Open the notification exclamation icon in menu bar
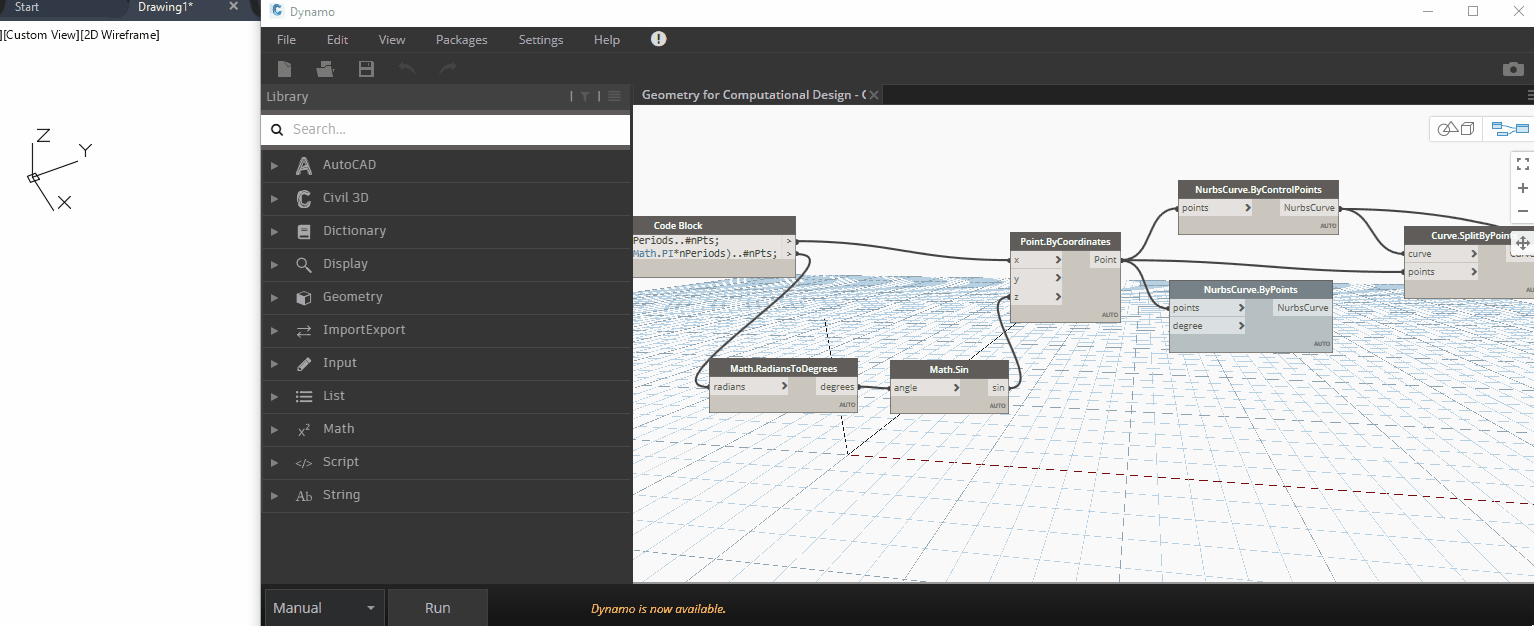 (658, 39)
